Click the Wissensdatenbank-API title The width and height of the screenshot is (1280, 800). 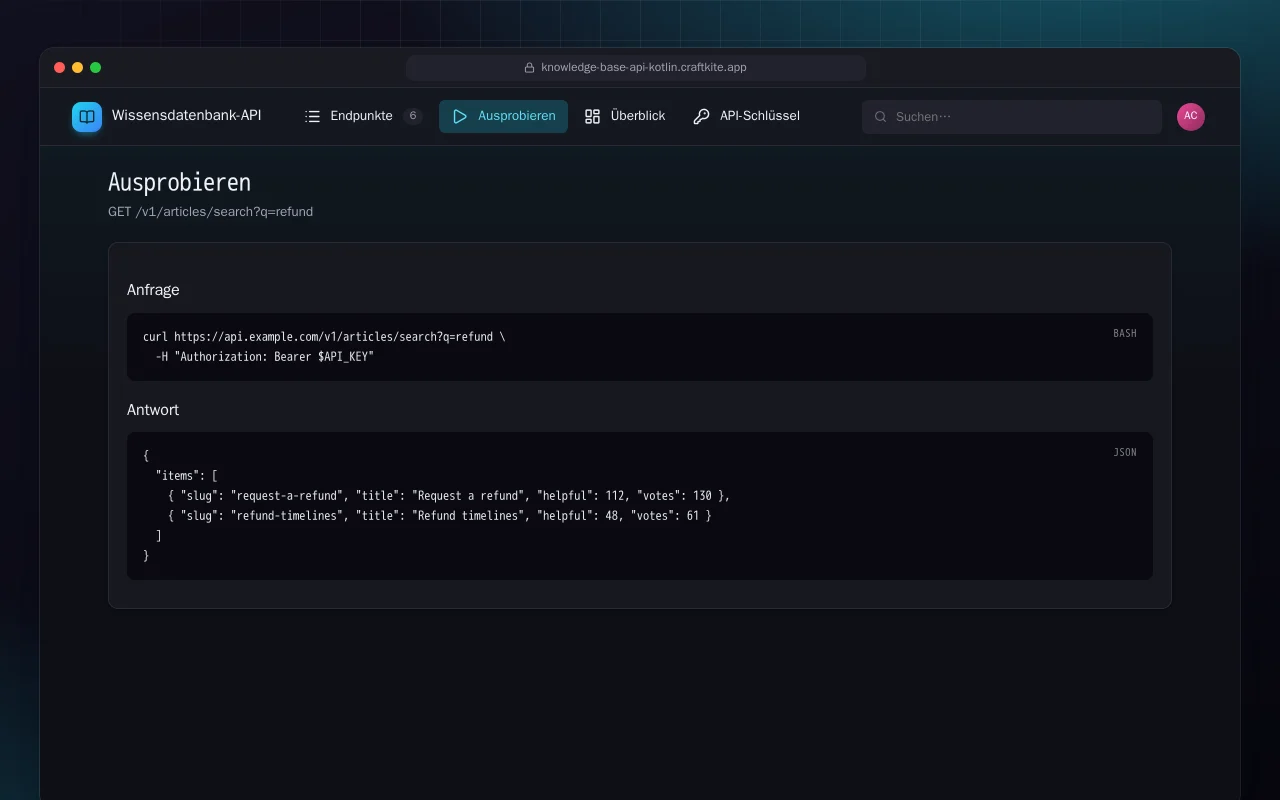[187, 116]
